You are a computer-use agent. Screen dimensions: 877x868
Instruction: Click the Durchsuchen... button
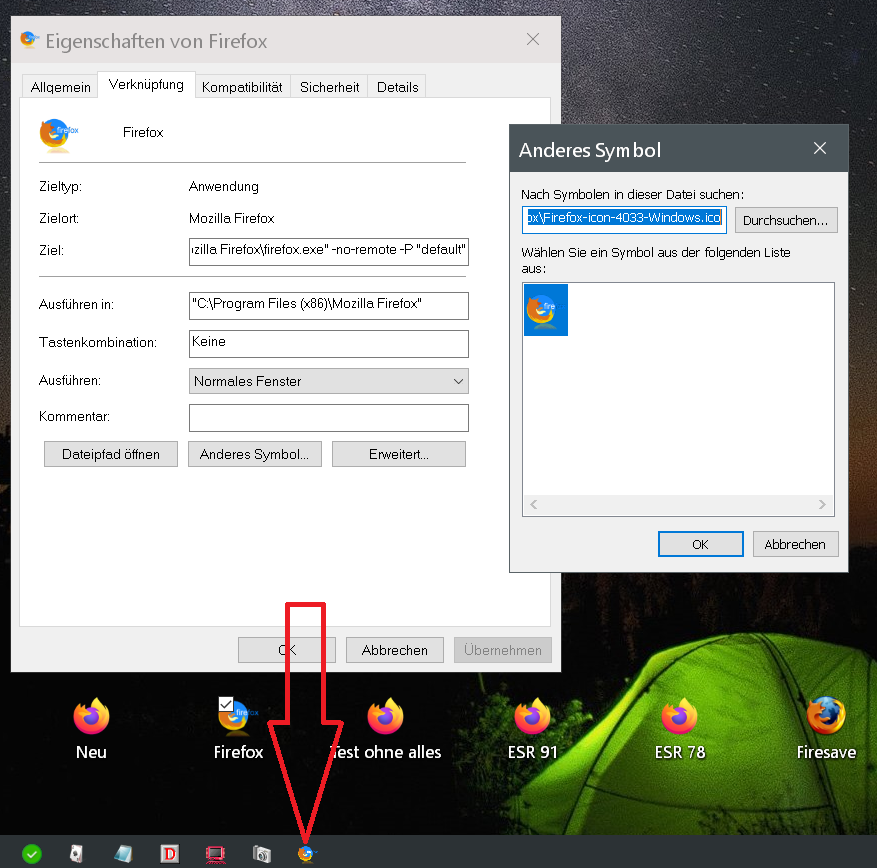786,220
